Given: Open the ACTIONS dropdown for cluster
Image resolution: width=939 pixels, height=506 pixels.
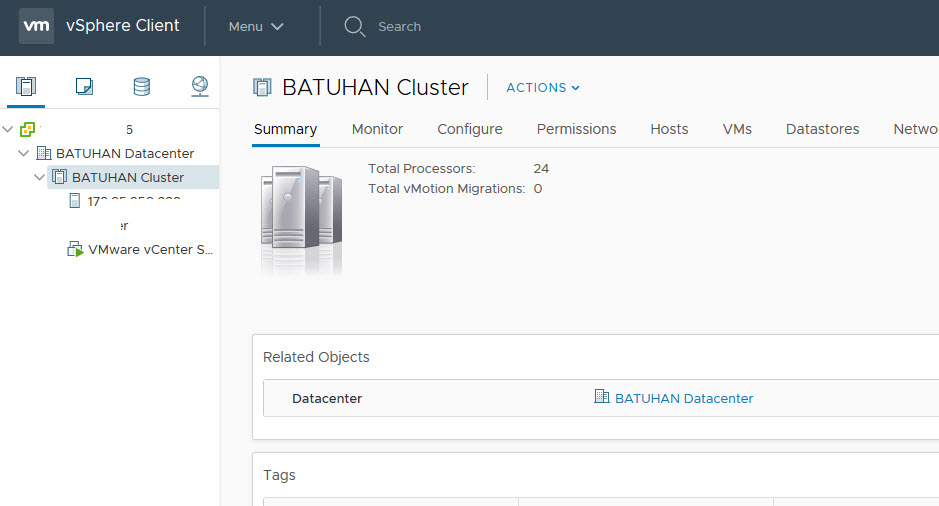Looking at the screenshot, I should (x=543, y=88).
